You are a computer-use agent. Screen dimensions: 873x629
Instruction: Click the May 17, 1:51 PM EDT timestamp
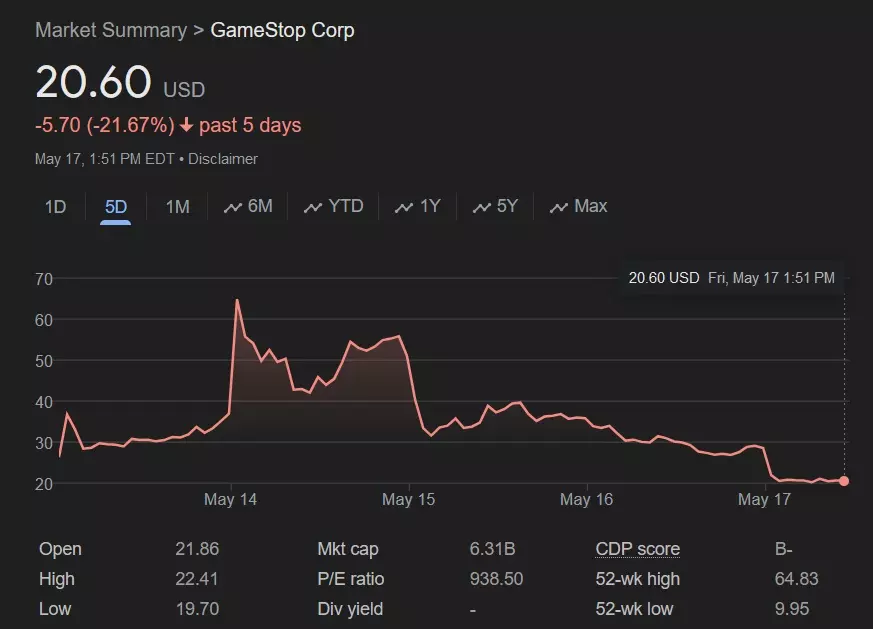point(105,159)
